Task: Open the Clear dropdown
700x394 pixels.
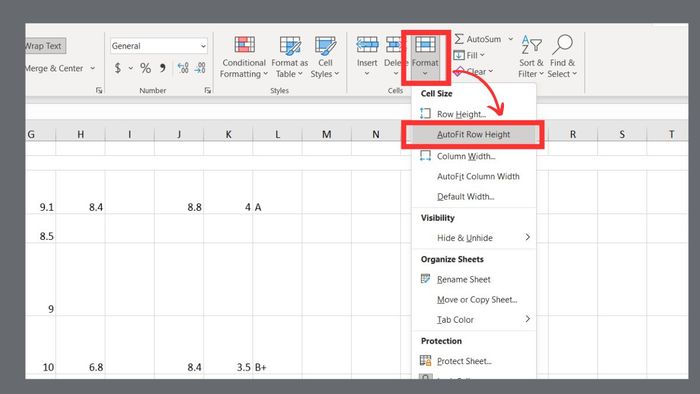Action: click(474, 71)
